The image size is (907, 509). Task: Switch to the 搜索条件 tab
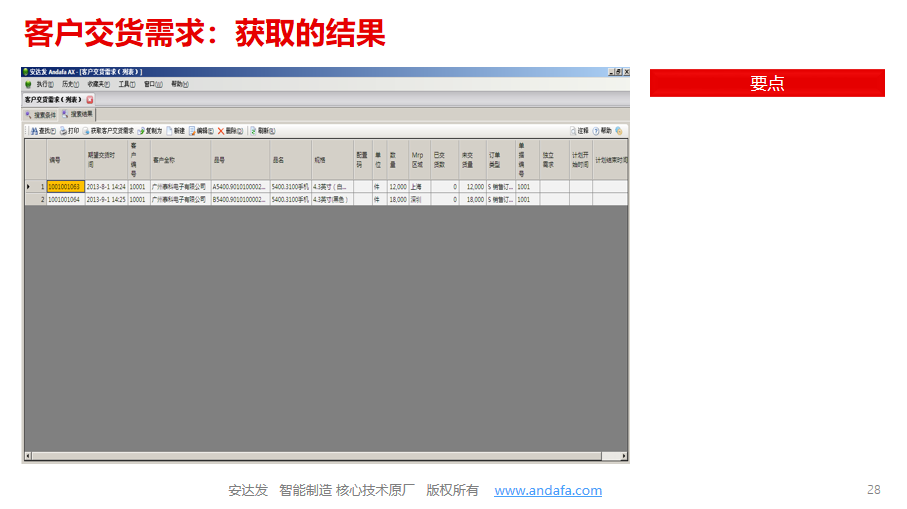41,114
